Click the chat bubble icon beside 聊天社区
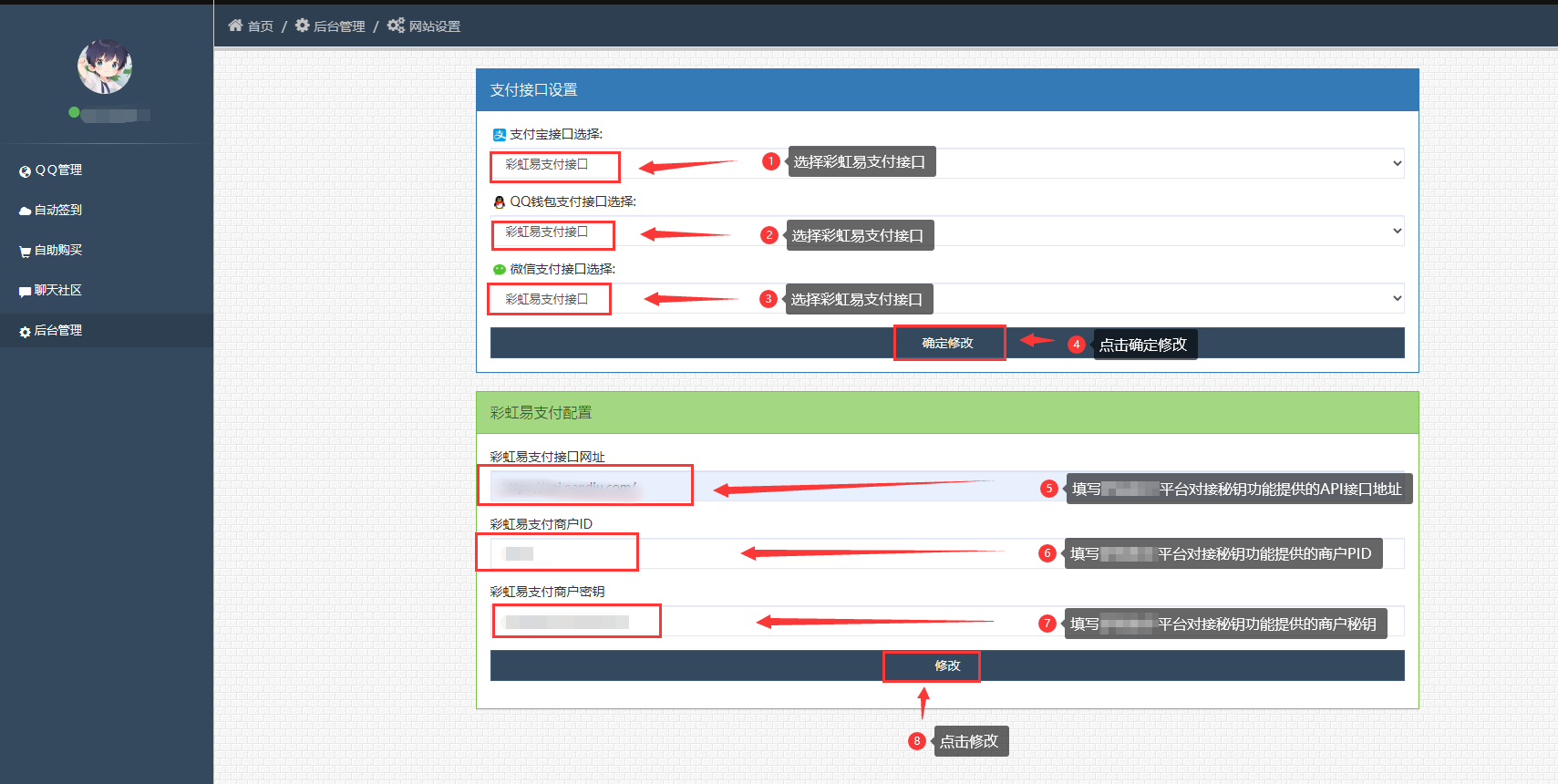 25,292
